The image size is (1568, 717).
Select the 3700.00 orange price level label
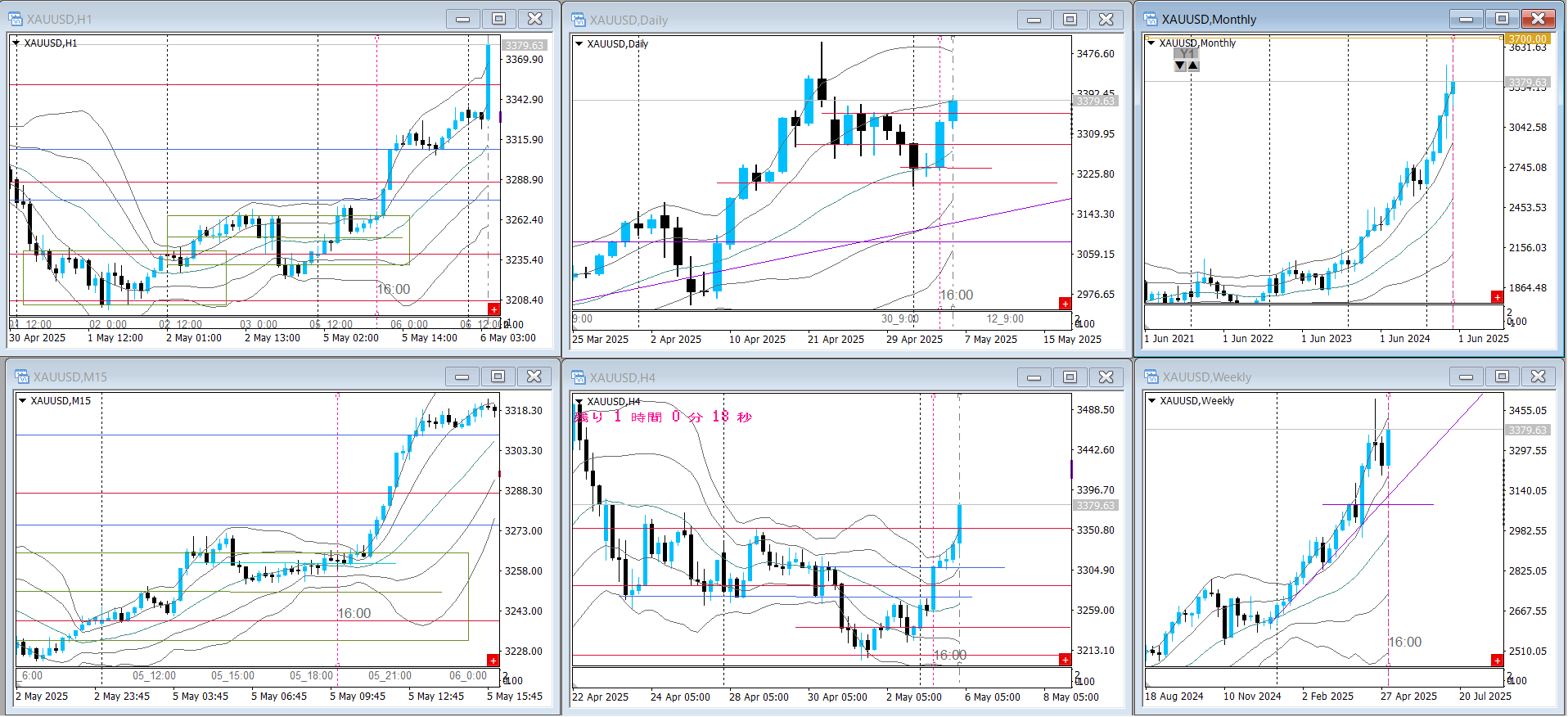(x=1527, y=38)
